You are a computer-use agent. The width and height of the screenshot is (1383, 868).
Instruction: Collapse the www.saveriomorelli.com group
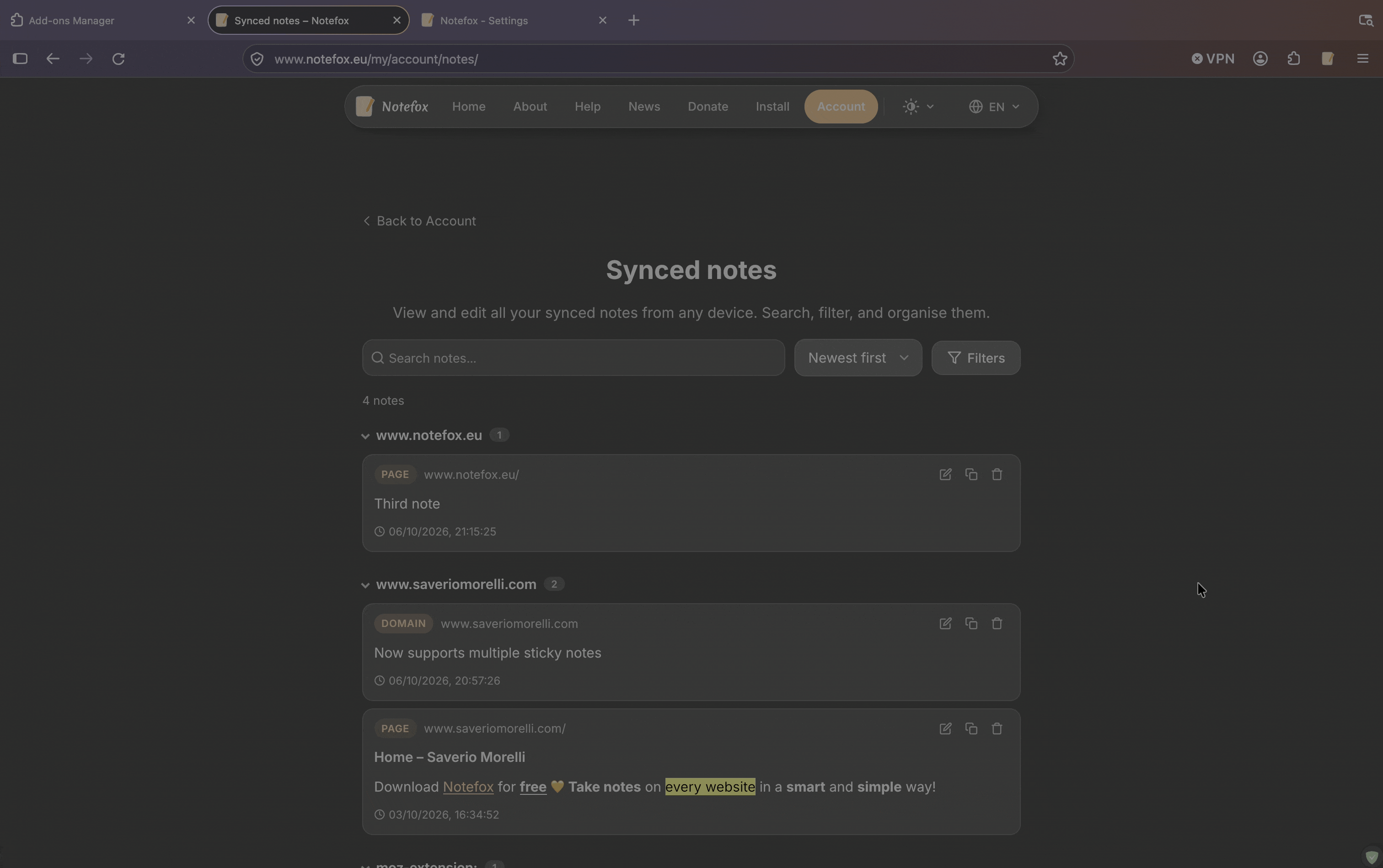click(365, 585)
